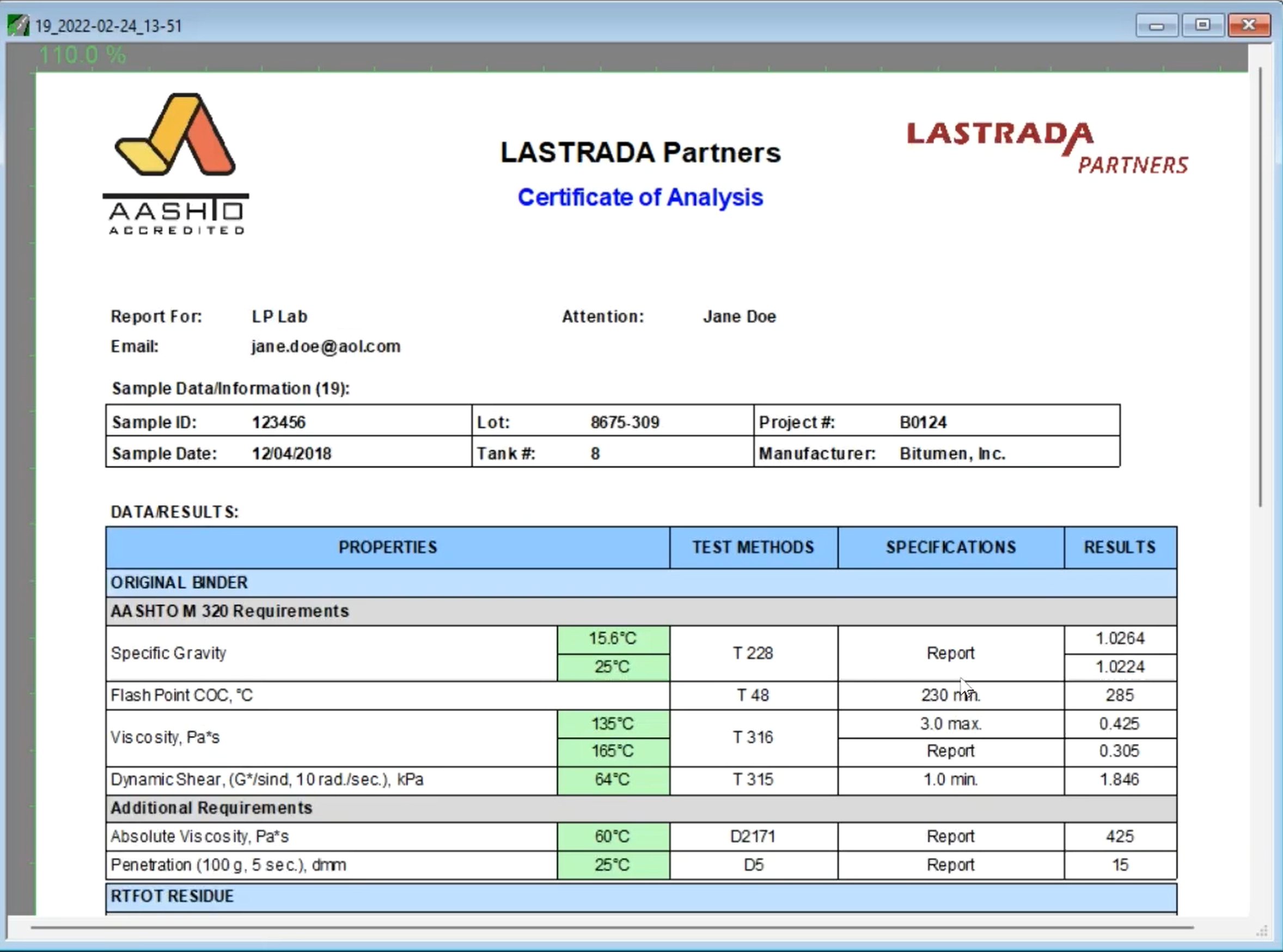Viewport: 1283px width, 952px height.
Task: Click the 15.6°C temperature cell
Action: point(613,639)
